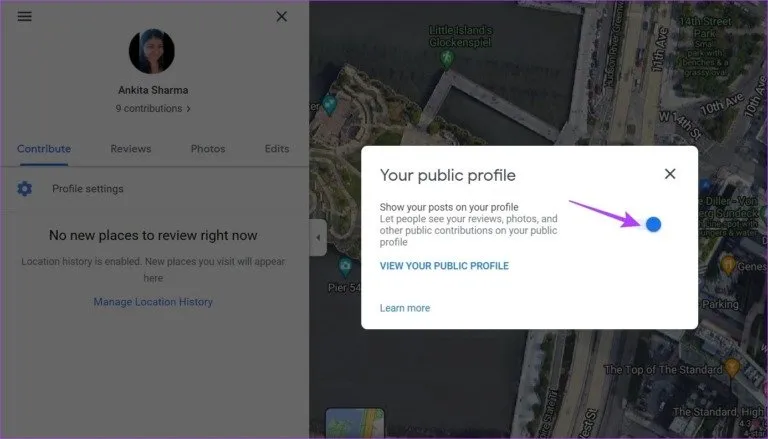768x439 pixels.
Task: Click the map layers thumbnail
Action: tap(355, 423)
